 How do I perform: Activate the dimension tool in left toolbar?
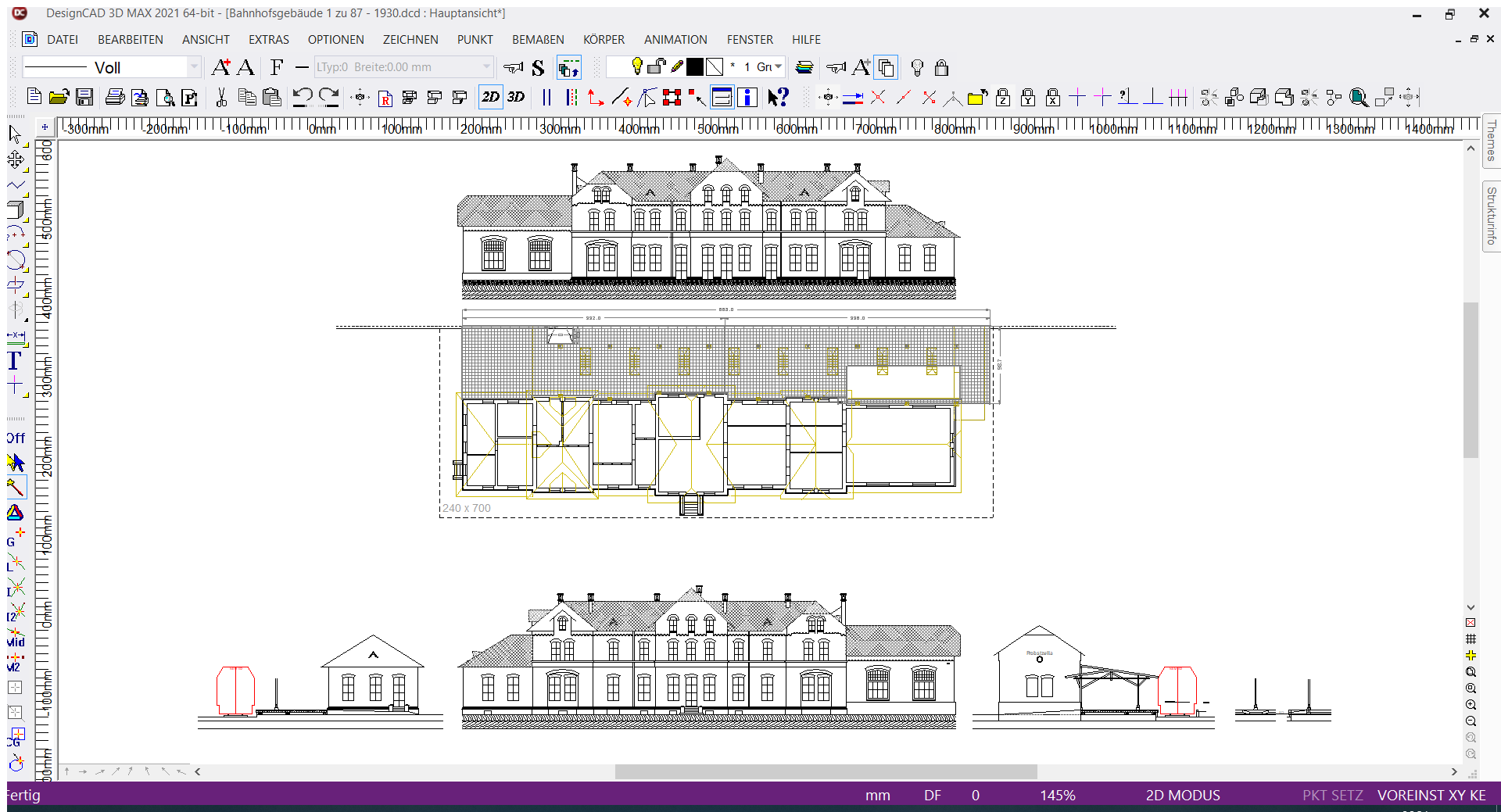[x=16, y=336]
